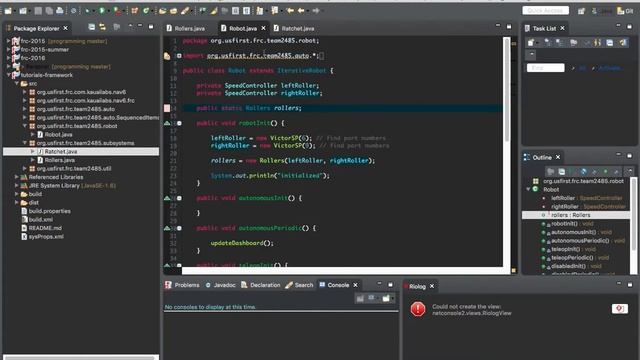This screenshot has height=360, width=640.
Task: Open New Task dropdown arrow in Task List
Action: [x=537, y=42]
